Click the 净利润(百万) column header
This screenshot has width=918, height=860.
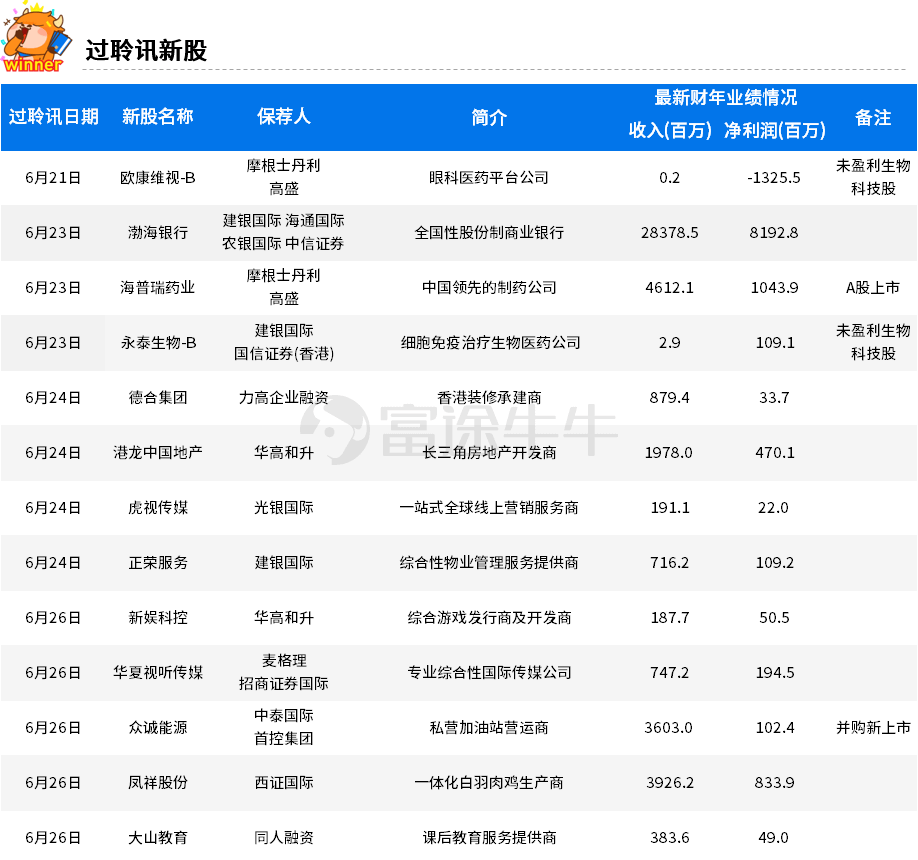pyautogui.click(x=775, y=130)
